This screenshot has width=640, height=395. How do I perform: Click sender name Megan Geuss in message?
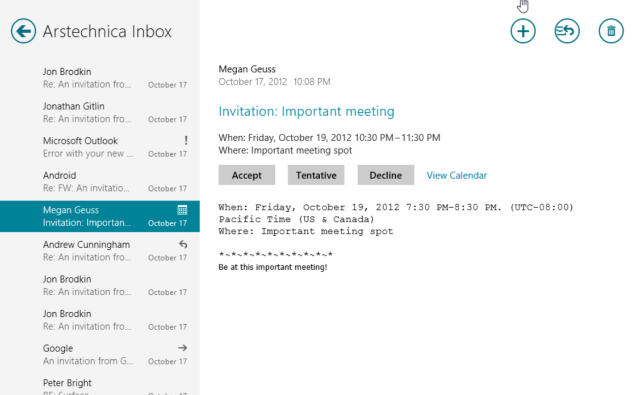point(247,69)
